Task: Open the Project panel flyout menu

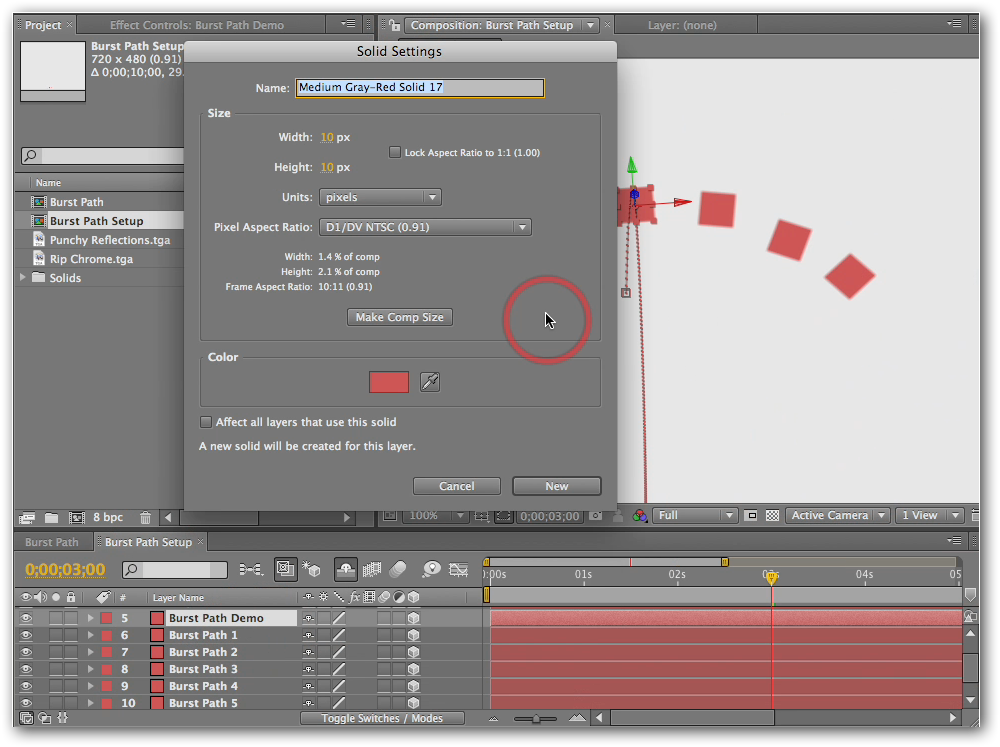Action: pyautogui.click(x=348, y=24)
